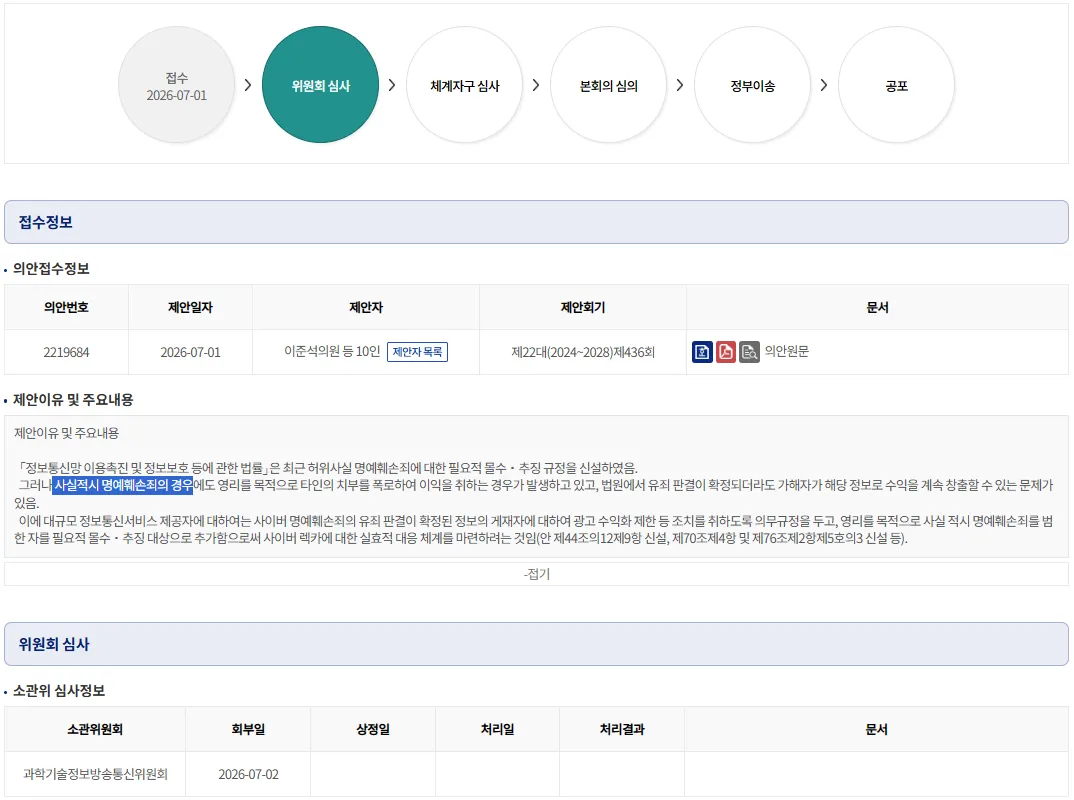Click the referral date 2026-07-02

pyautogui.click(x=248, y=774)
